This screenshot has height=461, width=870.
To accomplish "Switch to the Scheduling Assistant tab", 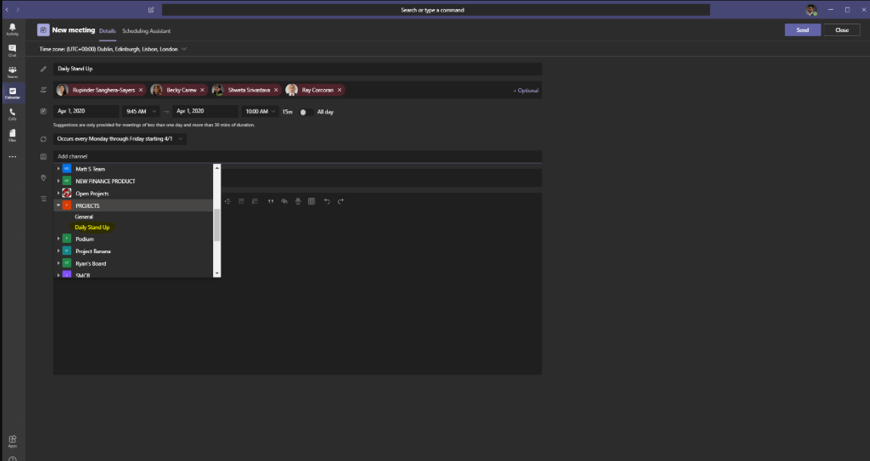I will (146, 31).
